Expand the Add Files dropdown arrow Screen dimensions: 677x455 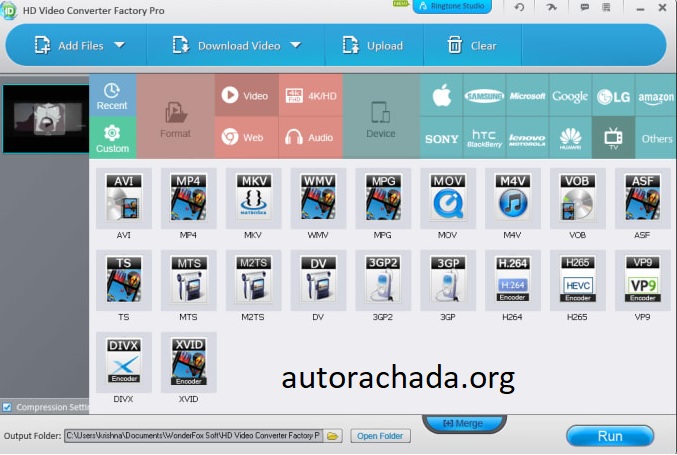tap(120, 45)
